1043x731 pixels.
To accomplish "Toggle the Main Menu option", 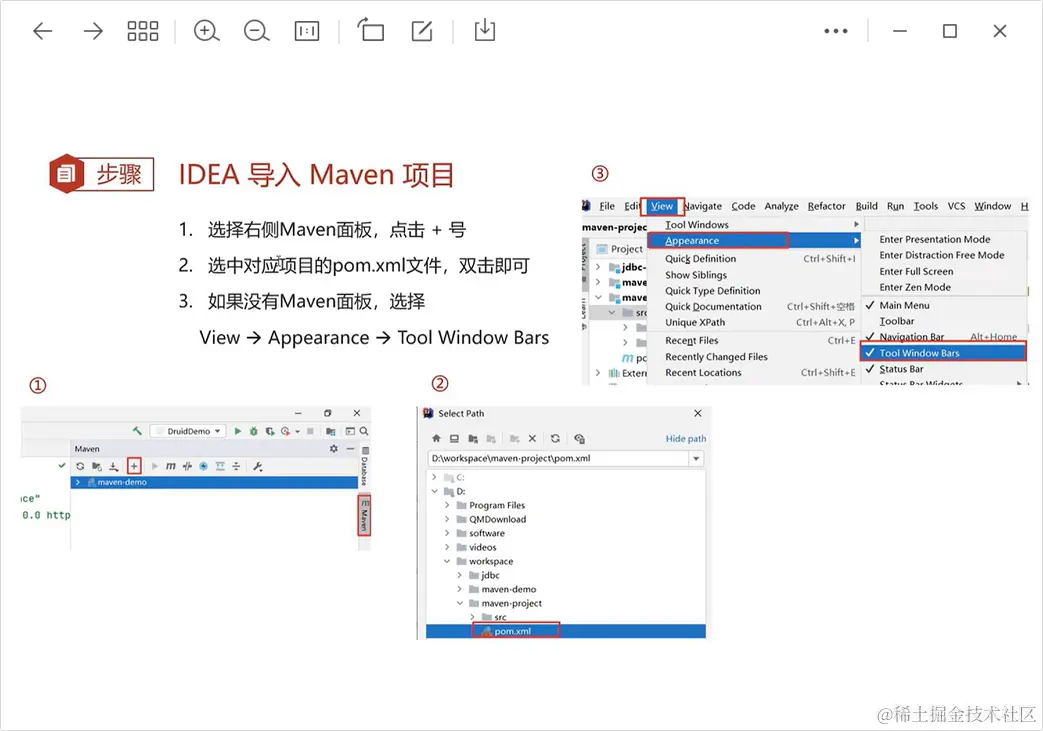I will (x=944, y=305).
